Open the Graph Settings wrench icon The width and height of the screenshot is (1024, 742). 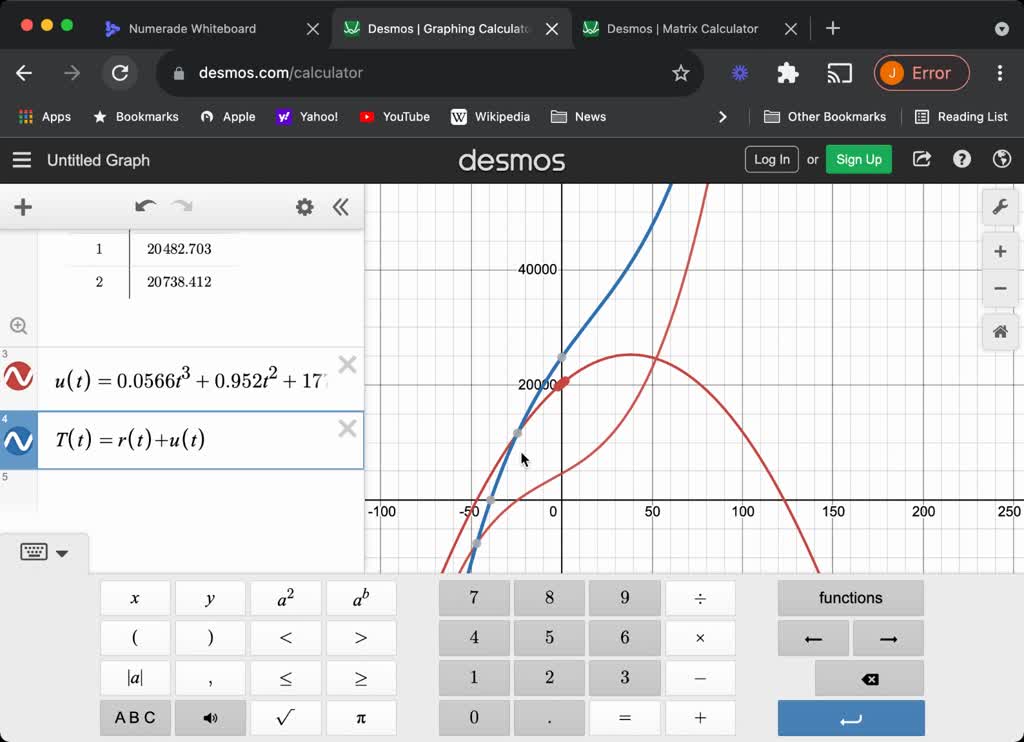pos(999,207)
